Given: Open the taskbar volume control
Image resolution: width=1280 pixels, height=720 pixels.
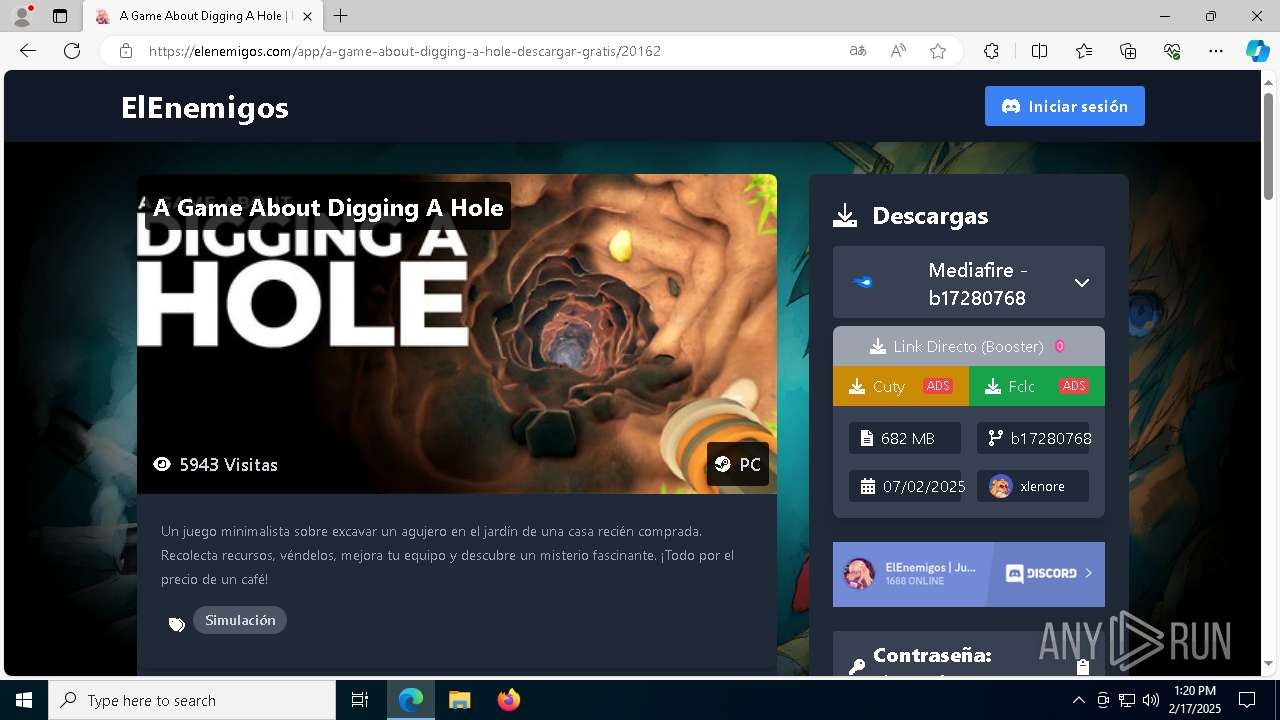Looking at the screenshot, I should [x=1151, y=700].
